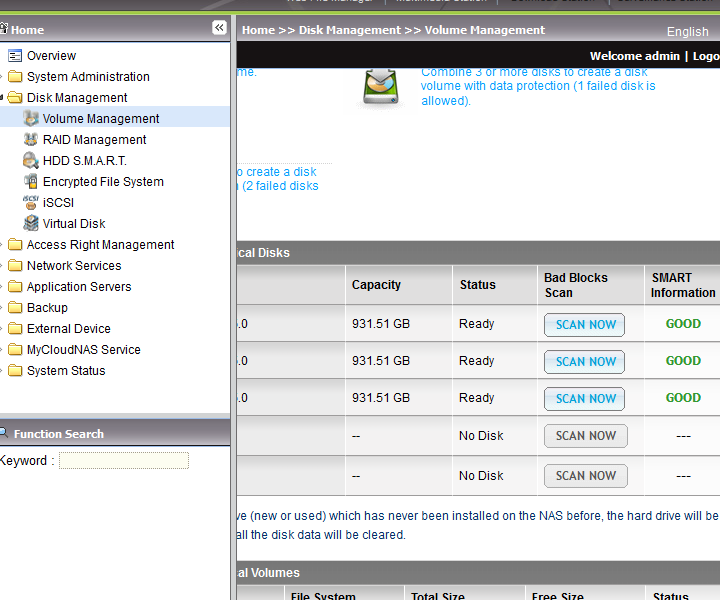Open the MyCloudNAS Service section
Image resolution: width=720 pixels, height=600 pixels.
tap(83, 350)
